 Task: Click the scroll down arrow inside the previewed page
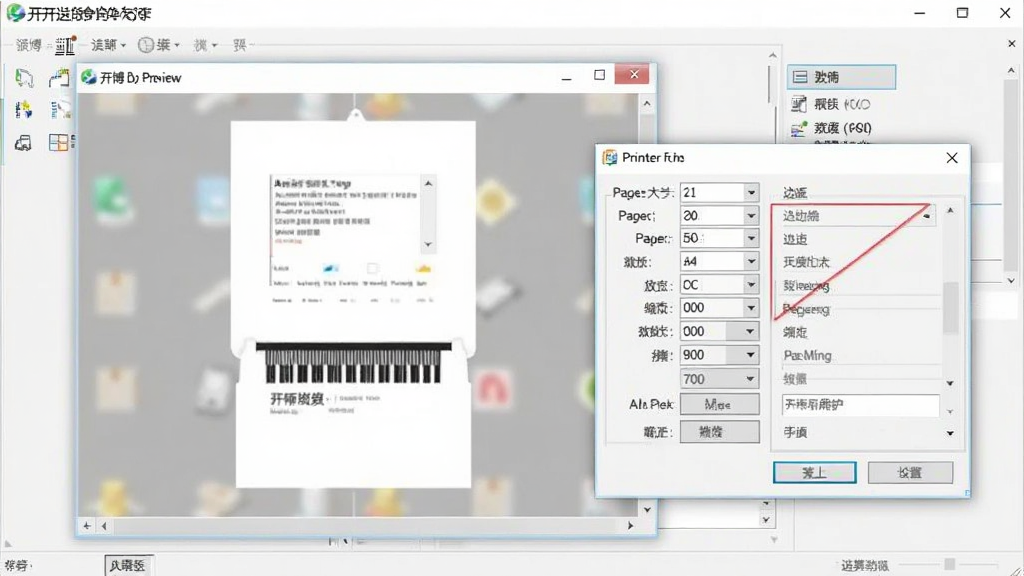tap(428, 244)
